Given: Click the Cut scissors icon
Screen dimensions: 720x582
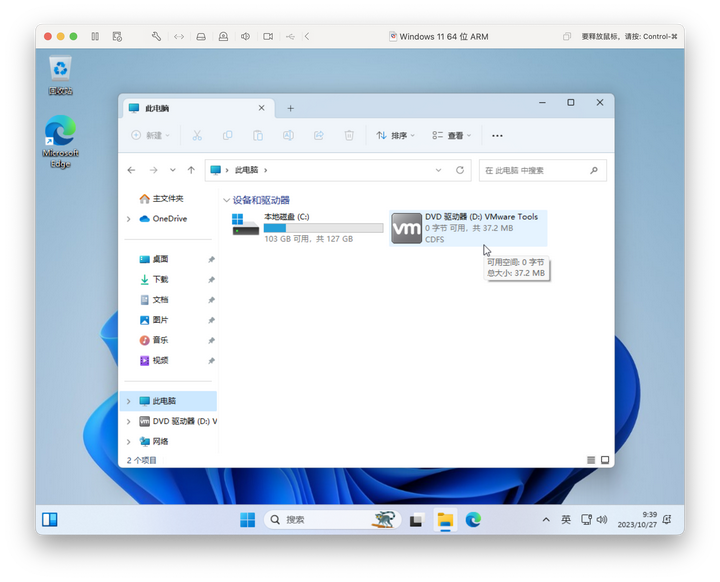Looking at the screenshot, I should pyautogui.click(x=197, y=136).
